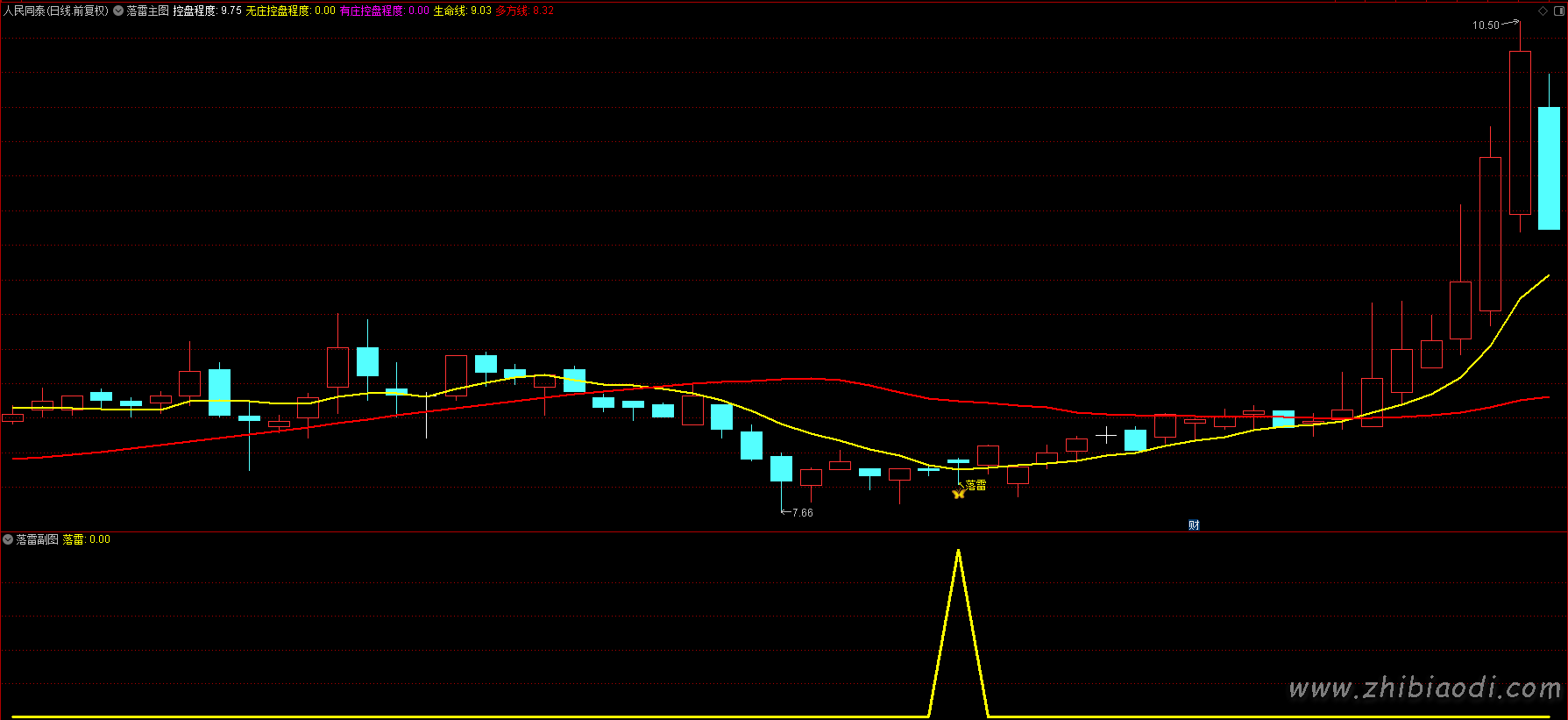Image resolution: width=1568 pixels, height=720 pixels.
Task: Click the magenta 有庄控盘程度 label
Action: click(384, 11)
